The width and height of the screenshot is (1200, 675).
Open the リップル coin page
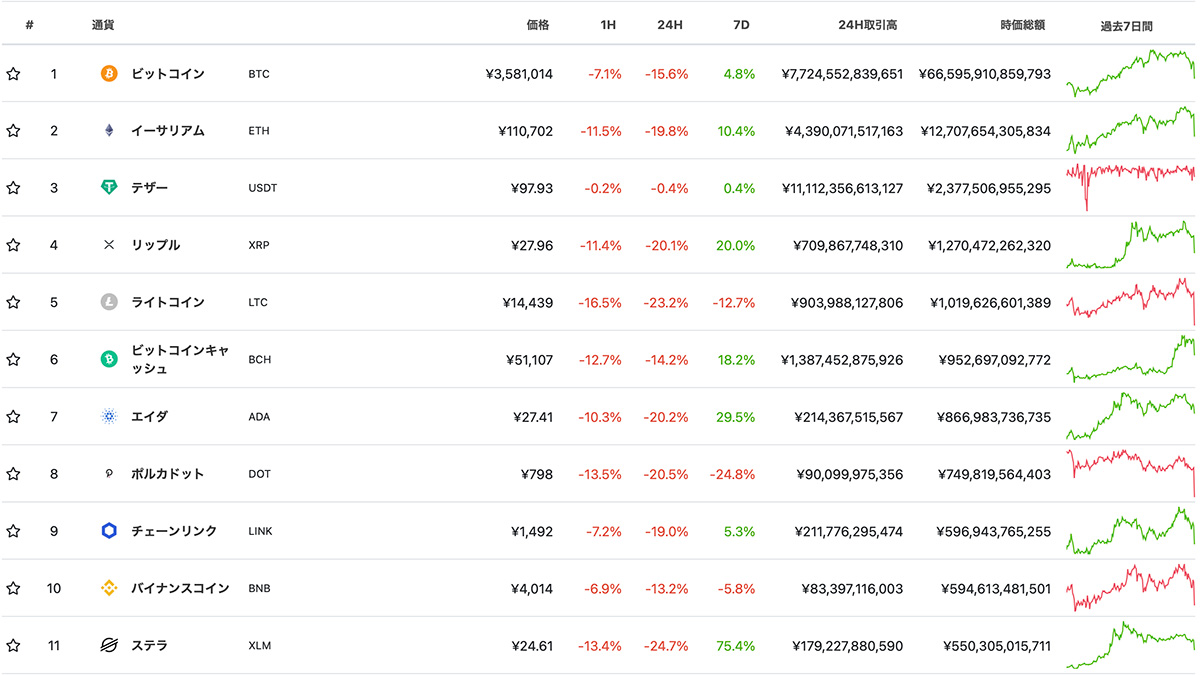(156, 245)
